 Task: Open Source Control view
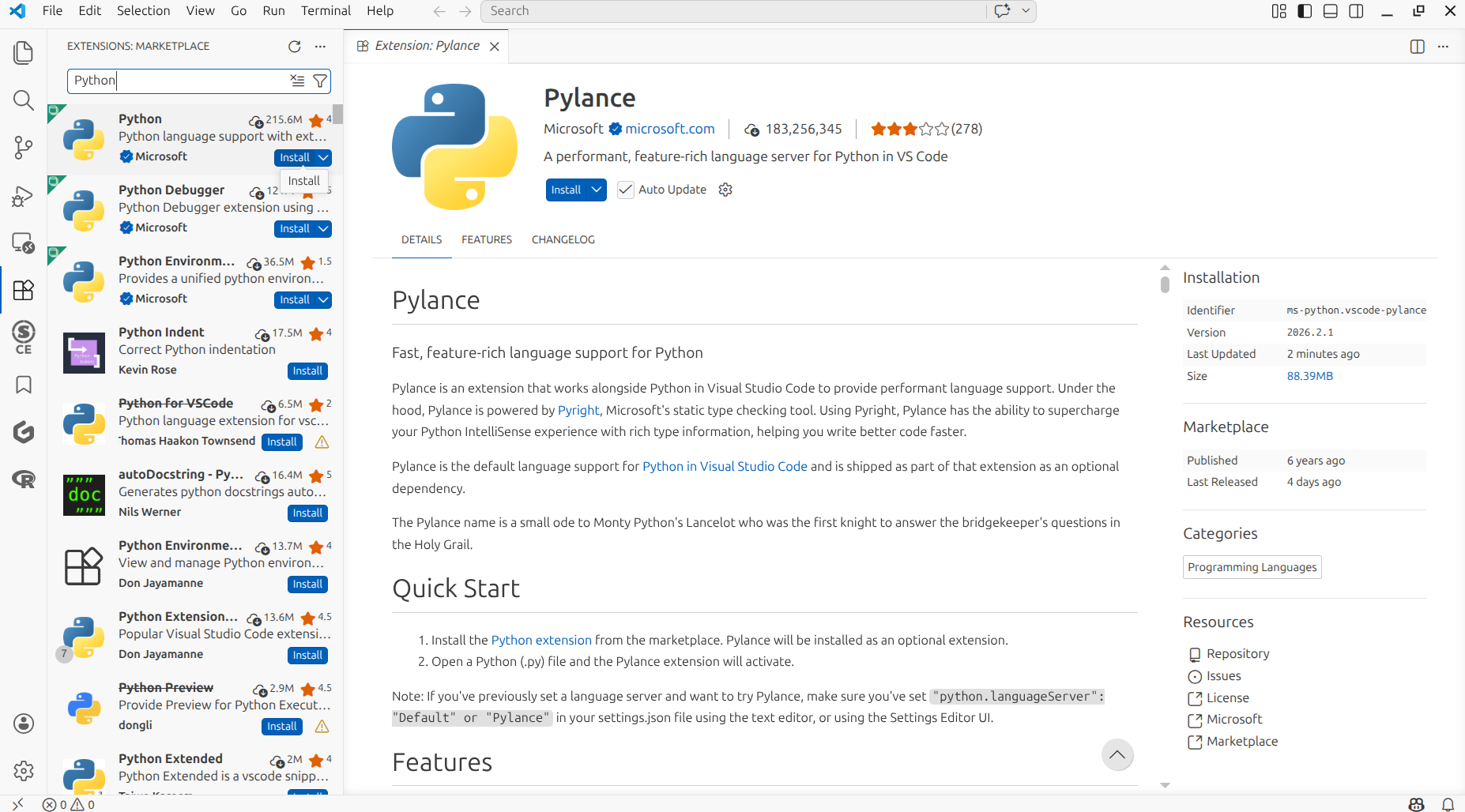coord(24,148)
